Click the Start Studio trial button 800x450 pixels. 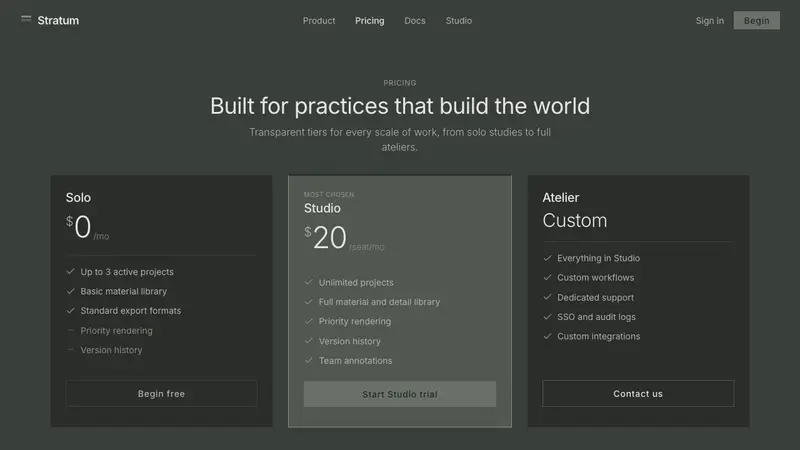399,394
